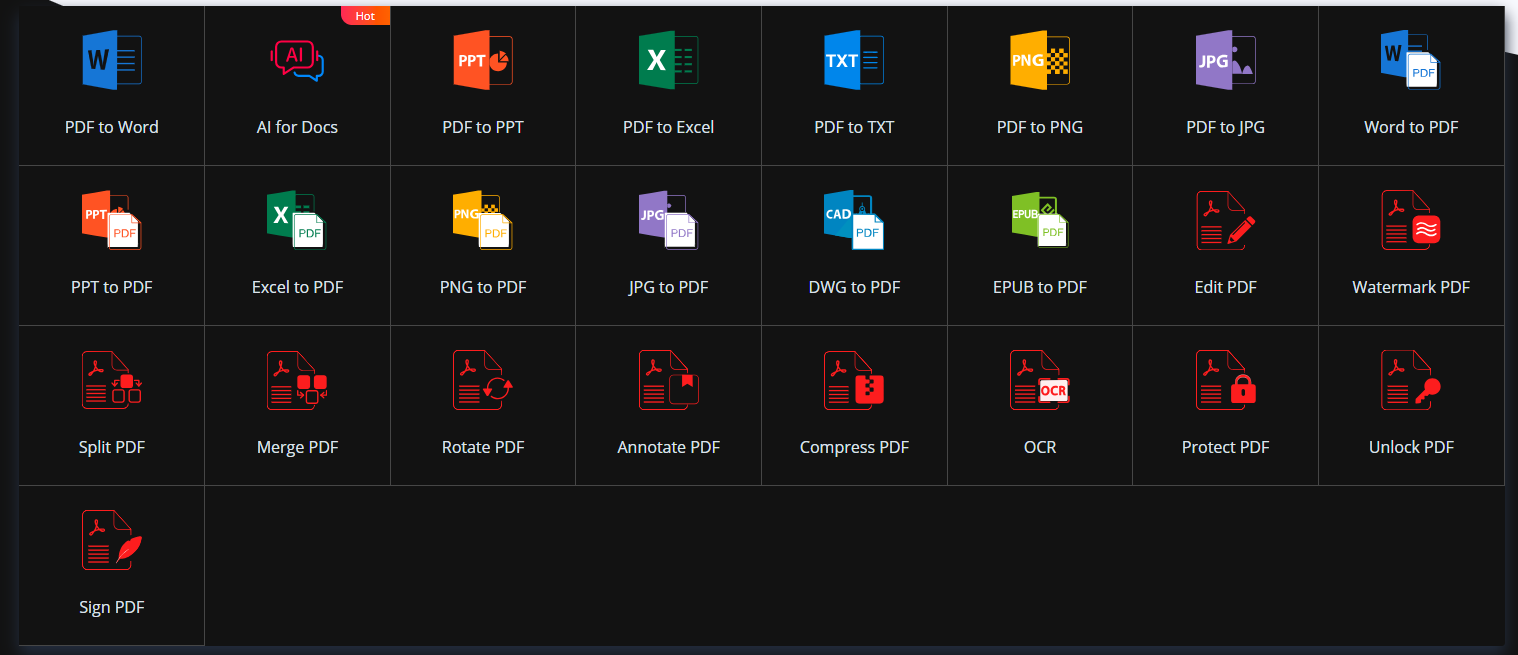This screenshot has width=1518, height=655.
Task: Click the Compress PDF zipper icon
Action: click(854, 380)
